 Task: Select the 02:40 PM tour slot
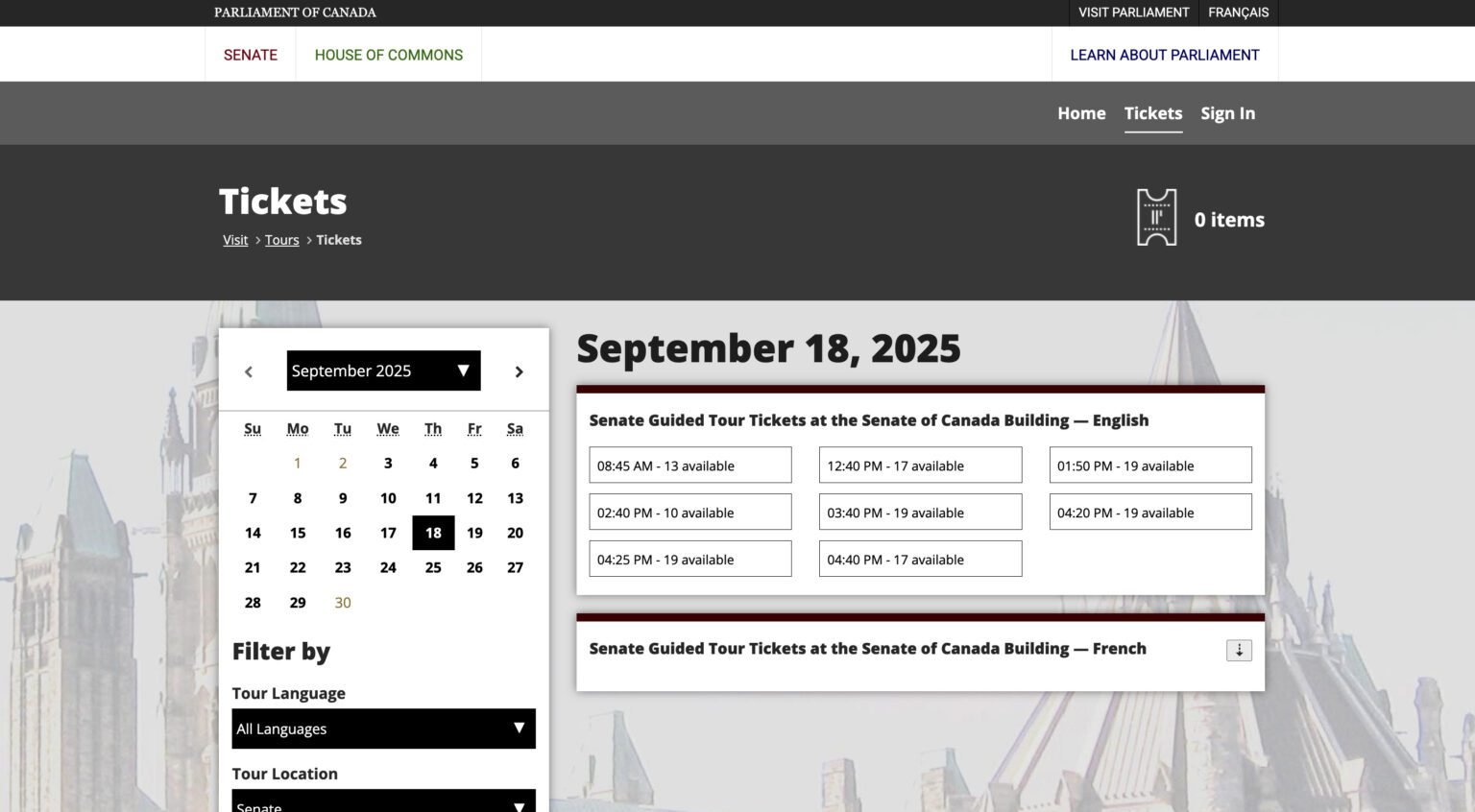(690, 513)
